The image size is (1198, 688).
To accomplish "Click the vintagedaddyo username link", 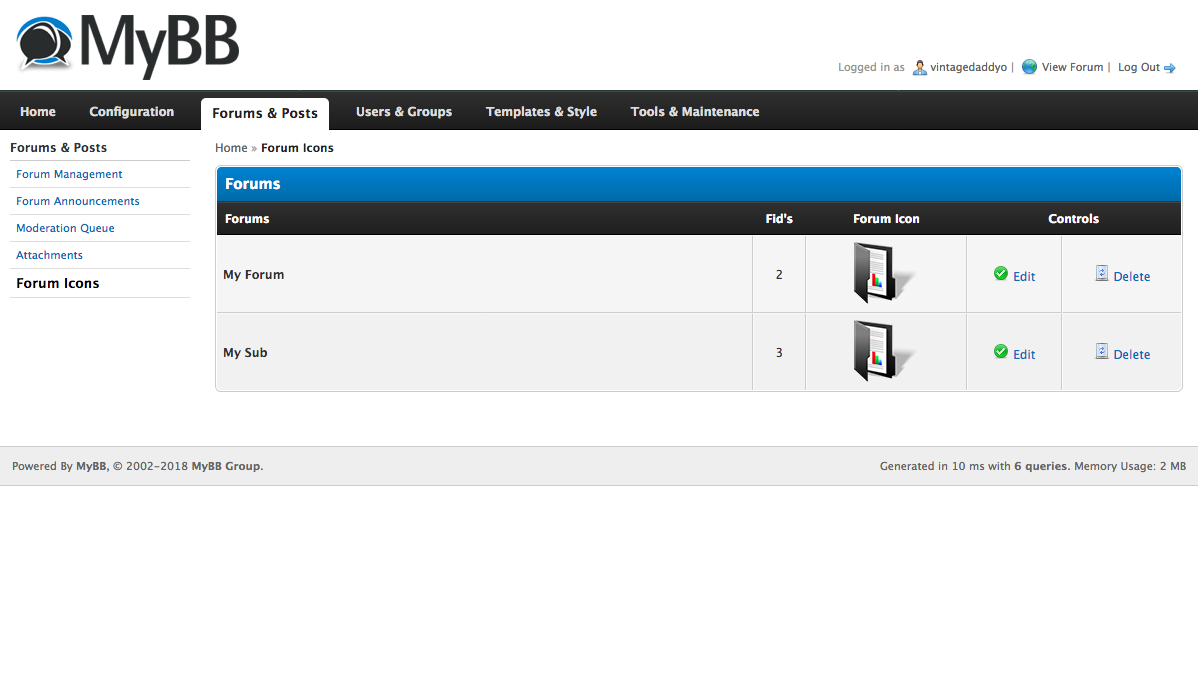I will [968, 67].
